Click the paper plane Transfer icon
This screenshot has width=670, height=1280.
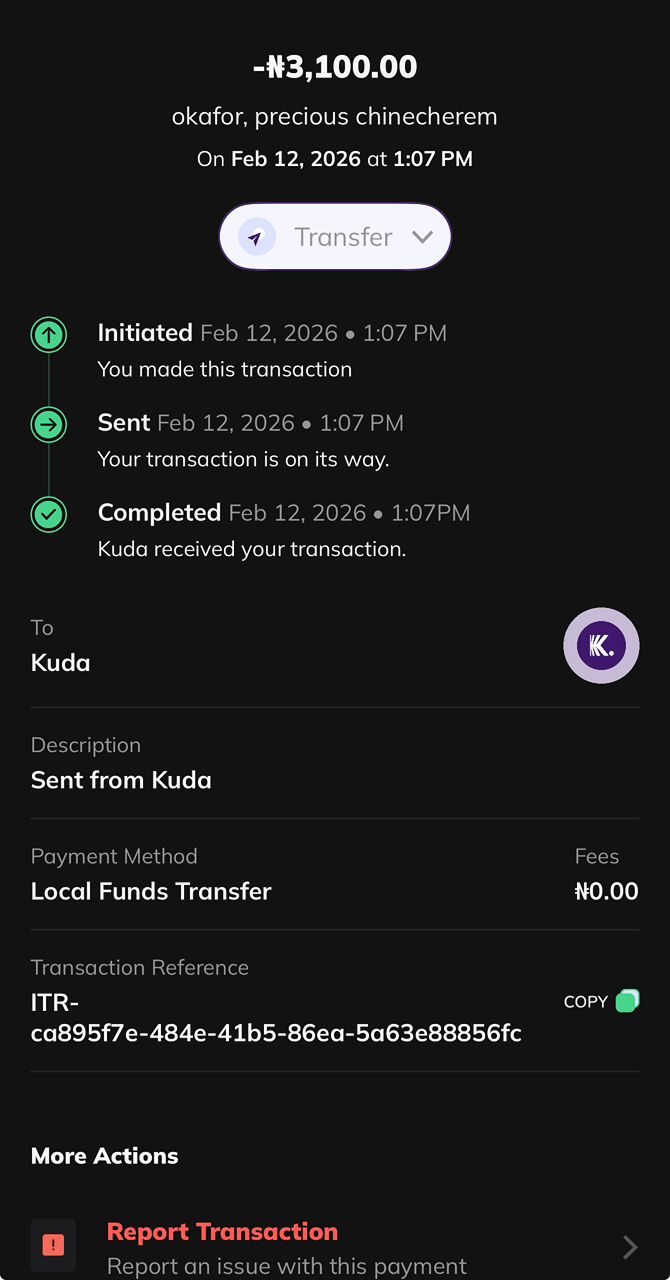point(256,237)
